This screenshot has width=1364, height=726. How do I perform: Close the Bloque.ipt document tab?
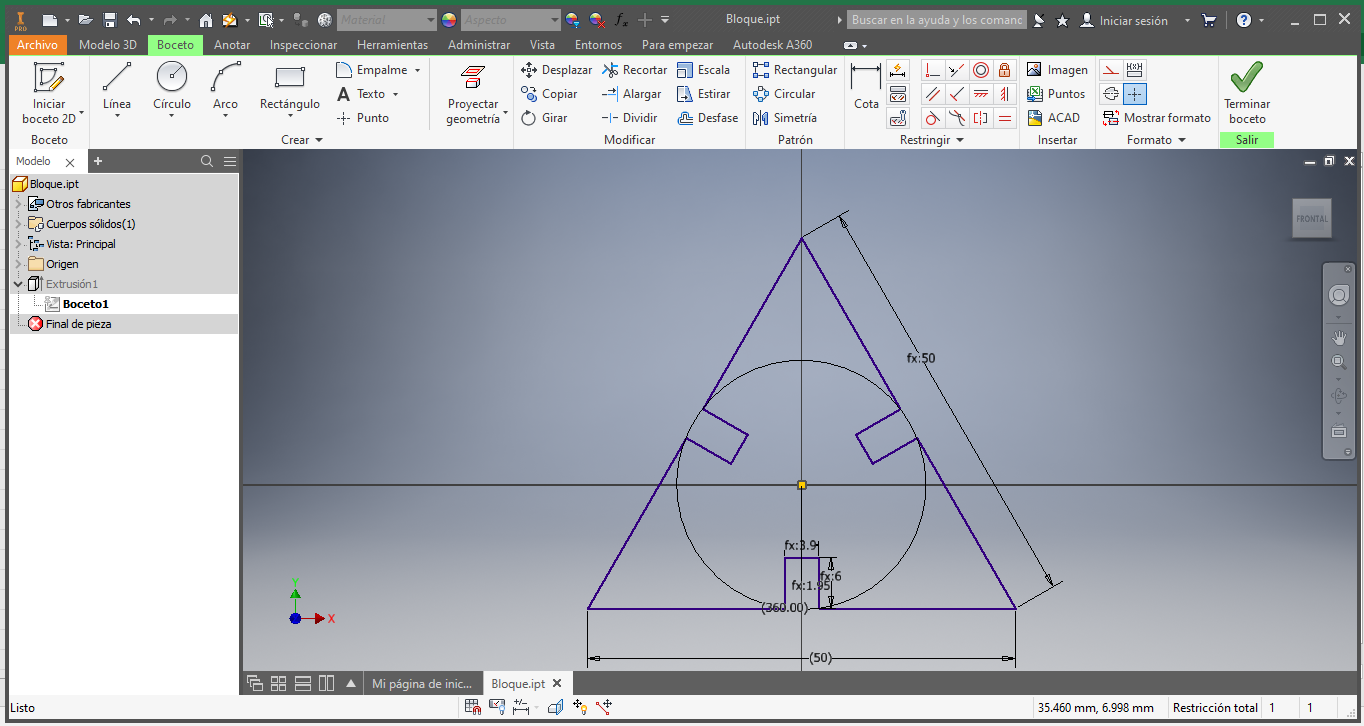(x=557, y=684)
